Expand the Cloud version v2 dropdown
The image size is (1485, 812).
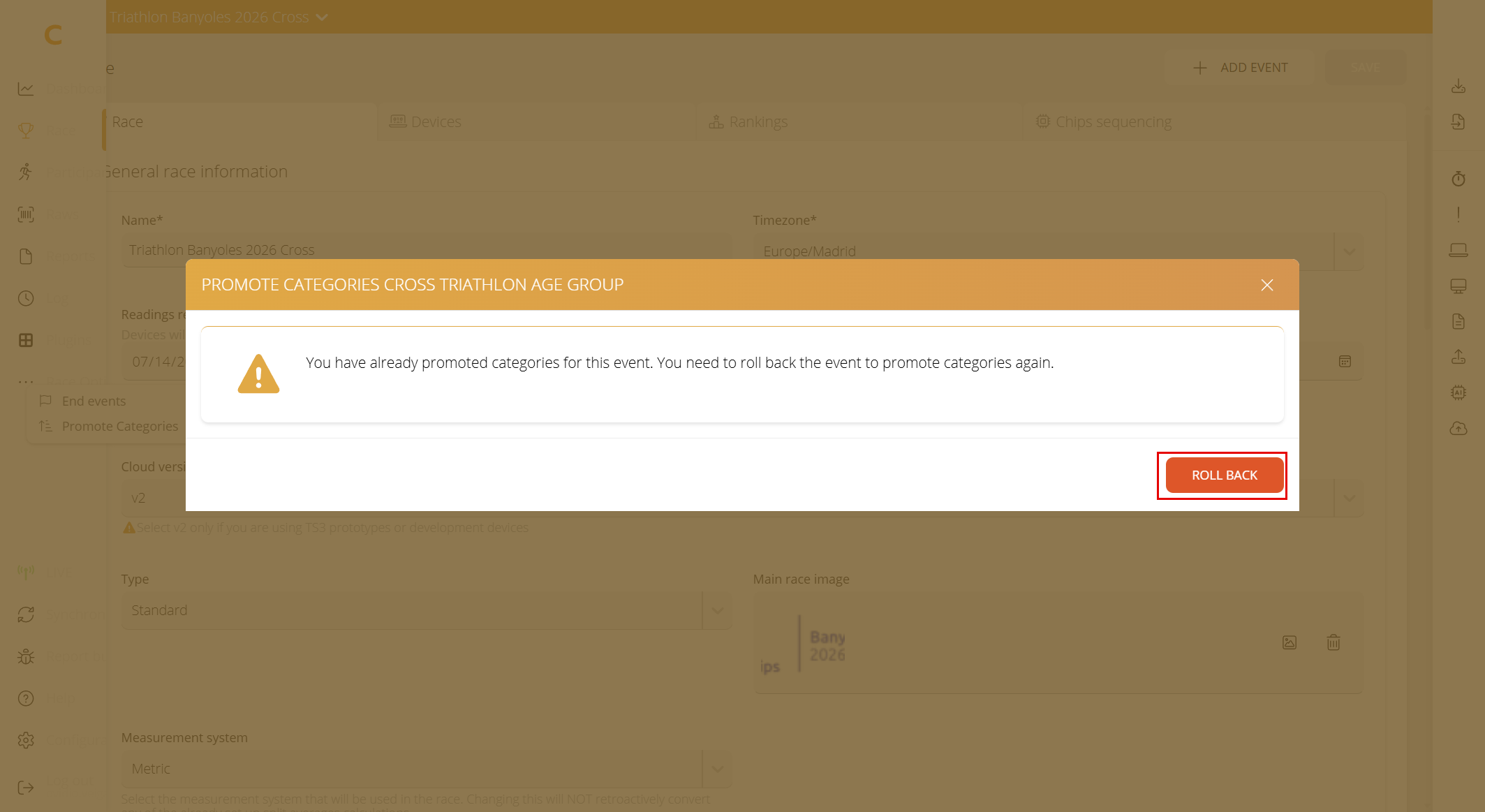1350,498
